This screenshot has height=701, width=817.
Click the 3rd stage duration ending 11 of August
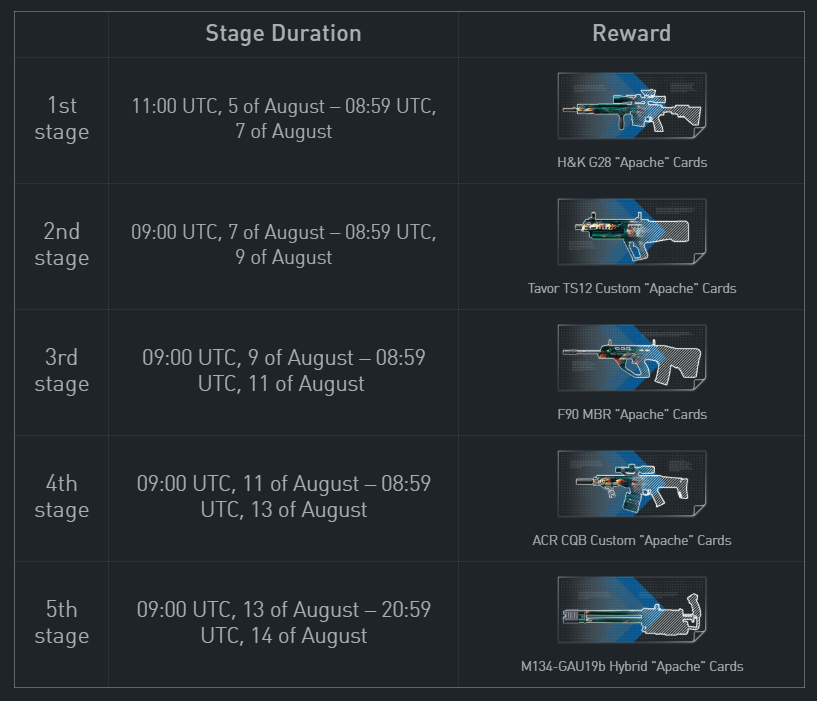coord(283,371)
